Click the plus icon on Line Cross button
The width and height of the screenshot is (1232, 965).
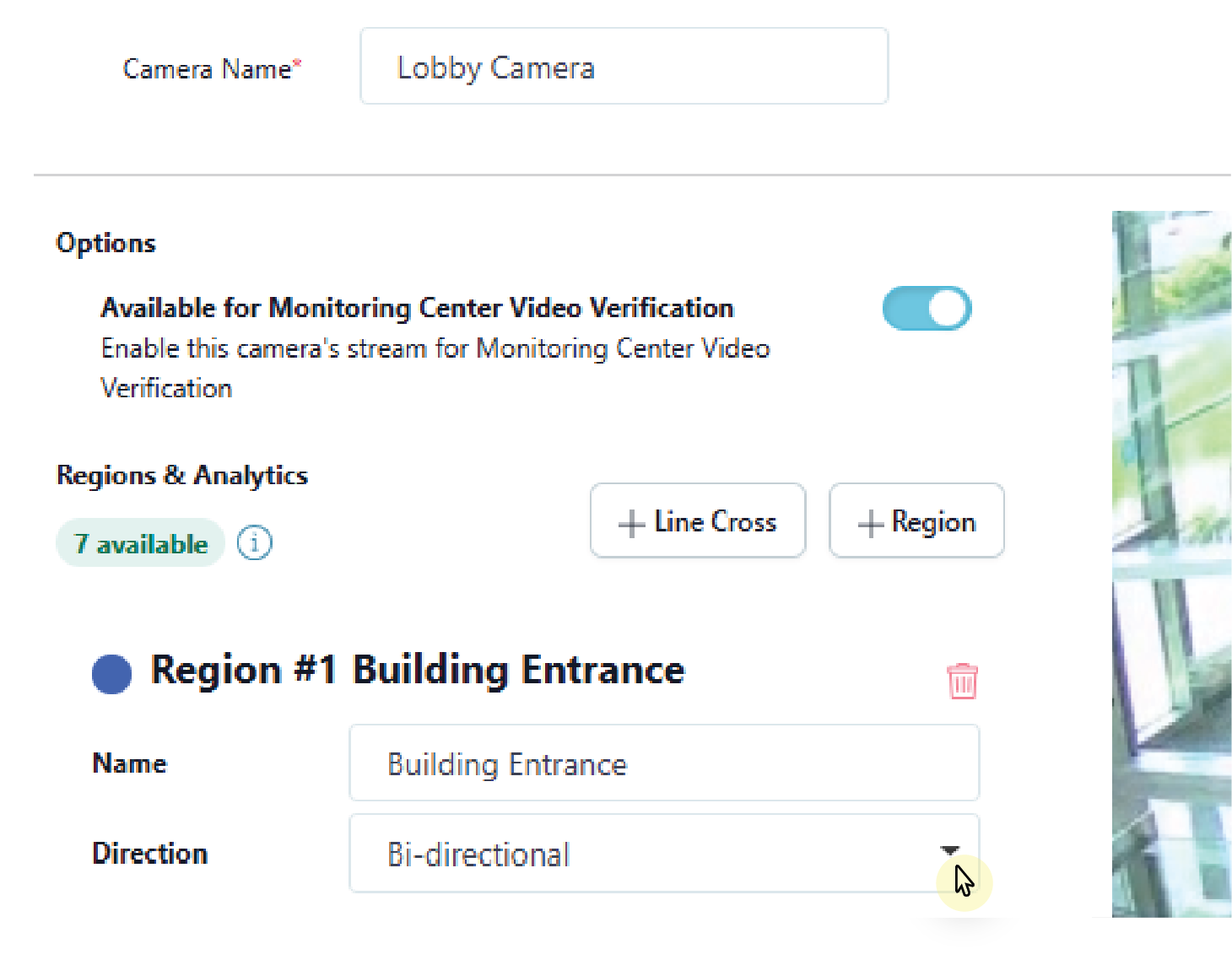(x=630, y=521)
